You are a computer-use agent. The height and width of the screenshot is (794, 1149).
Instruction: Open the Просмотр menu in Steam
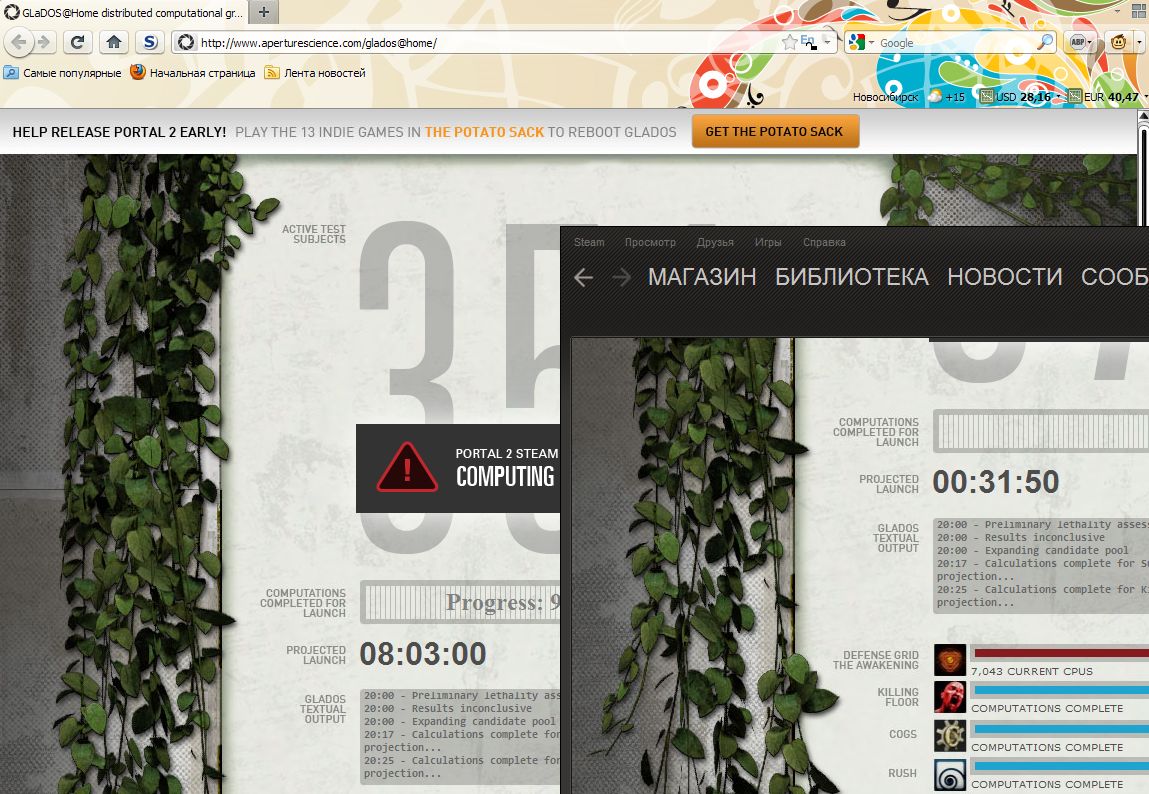point(650,242)
